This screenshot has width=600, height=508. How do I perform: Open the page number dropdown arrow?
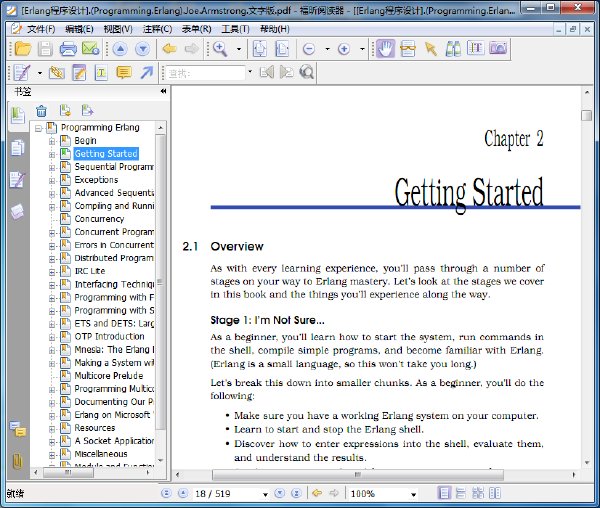265,494
